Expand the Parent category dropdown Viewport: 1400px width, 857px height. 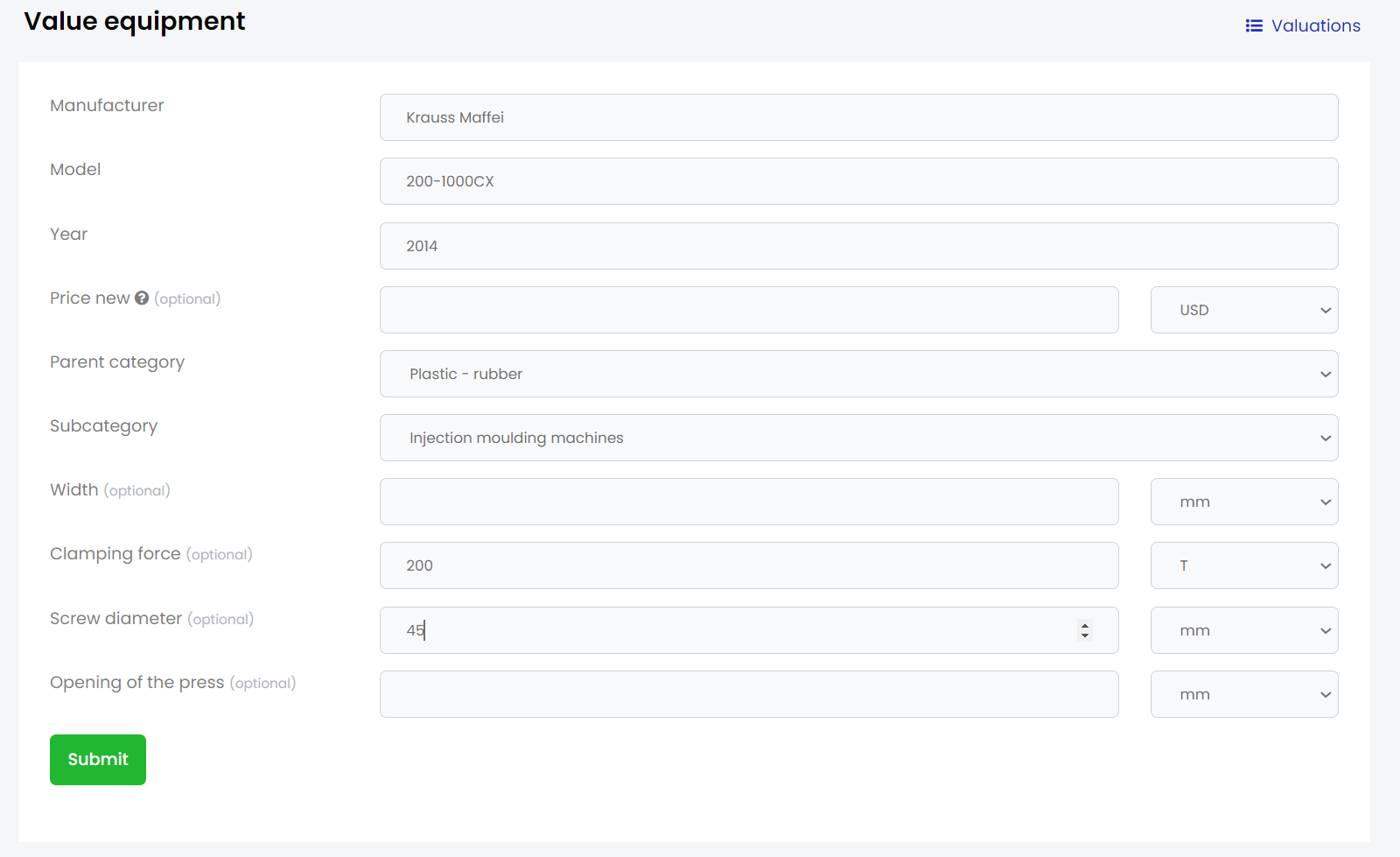(858, 374)
